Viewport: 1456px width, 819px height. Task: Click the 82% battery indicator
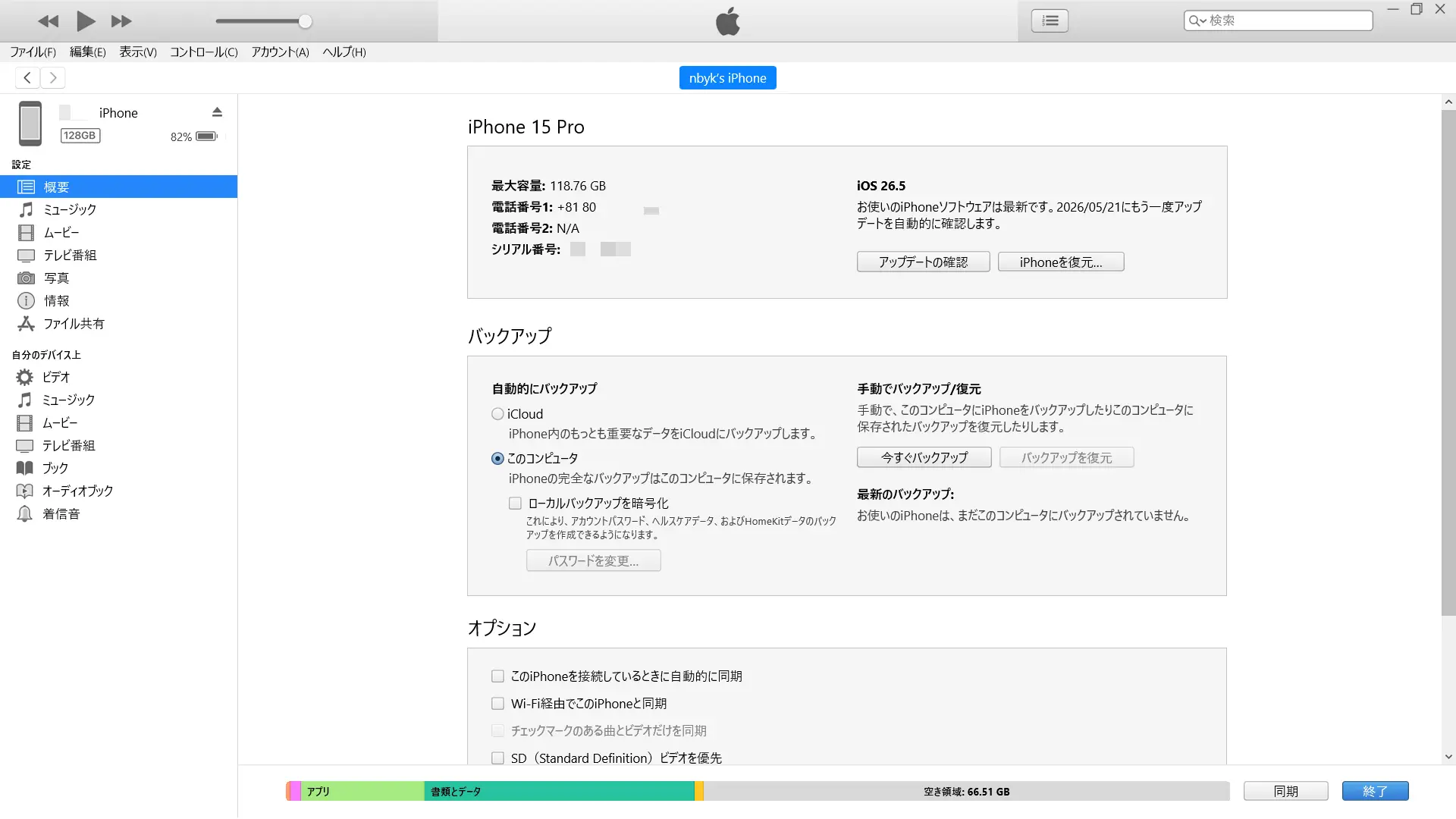pos(194,136)
